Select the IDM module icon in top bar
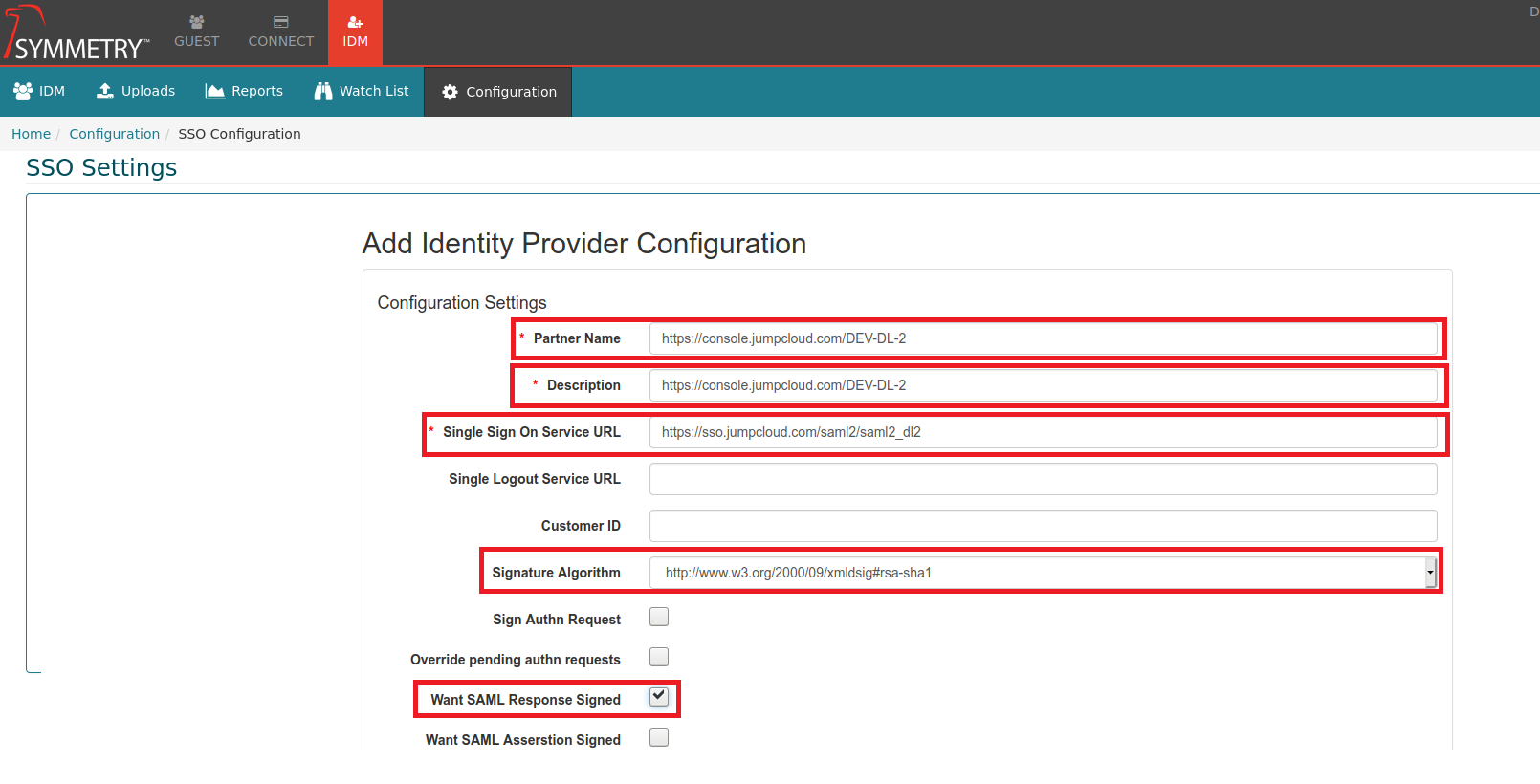The width and height of the screenshot is (1540, 784). pos(355,22)
